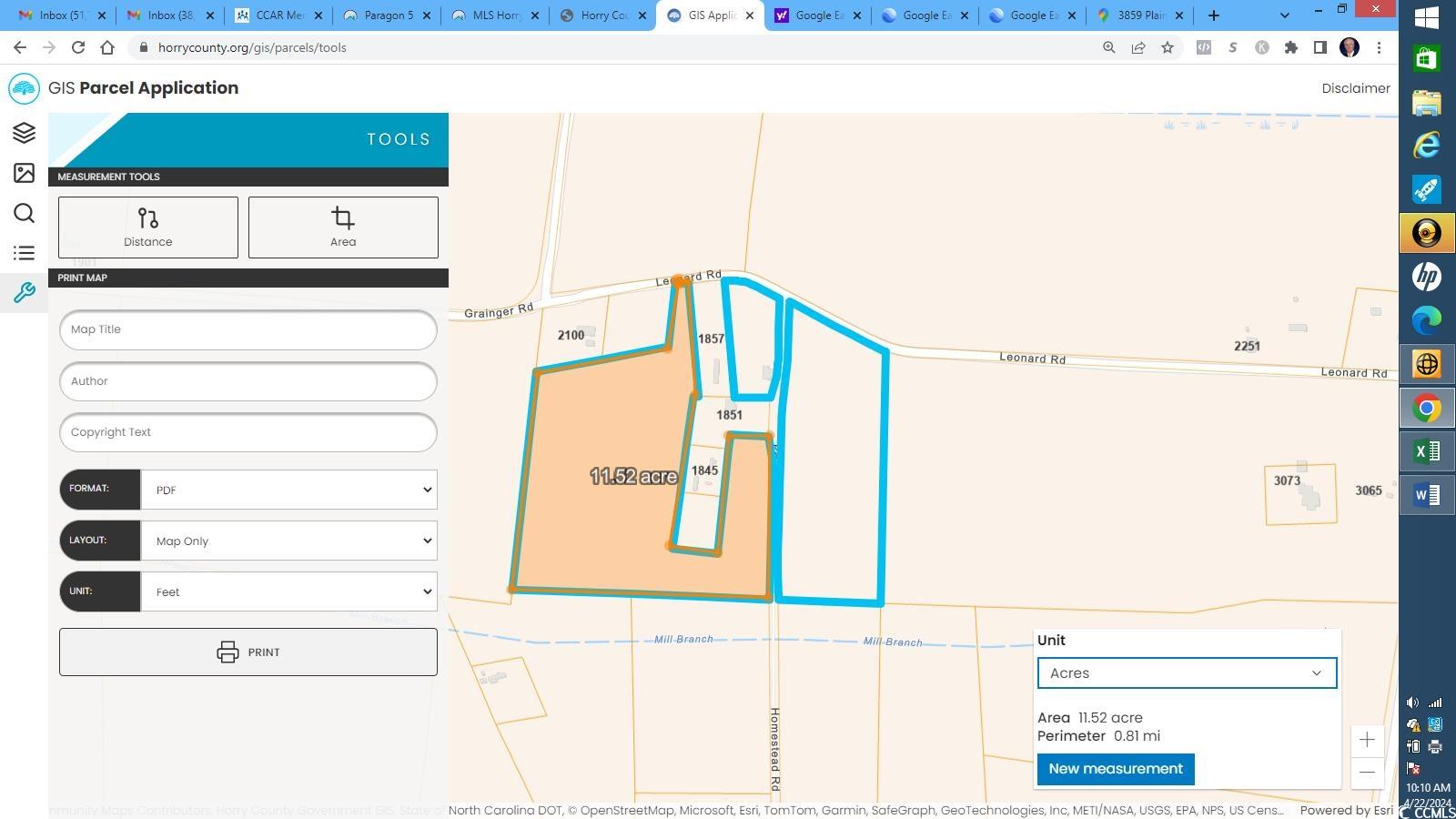
Task: Open the Unit Feet dropdown
Action: coord(288,591)
